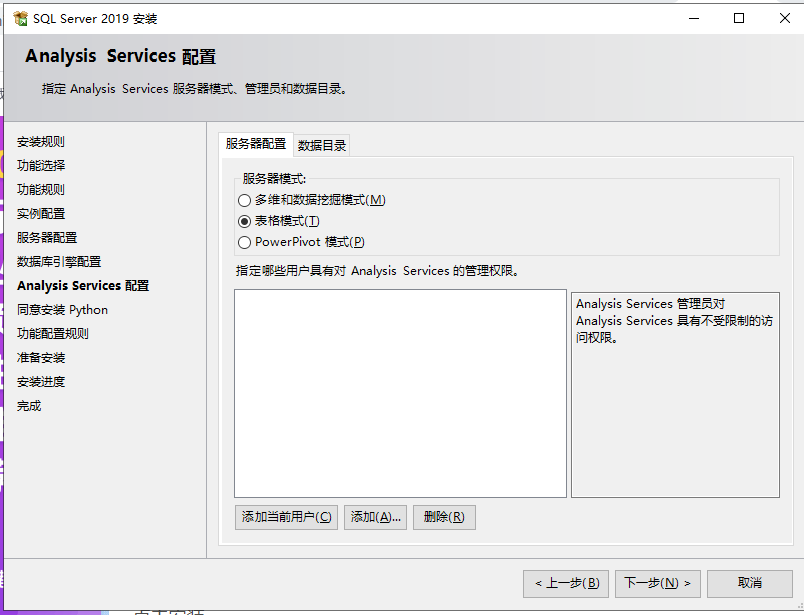Select 实例配置 step in sidebar

click(x=41, y=214)
